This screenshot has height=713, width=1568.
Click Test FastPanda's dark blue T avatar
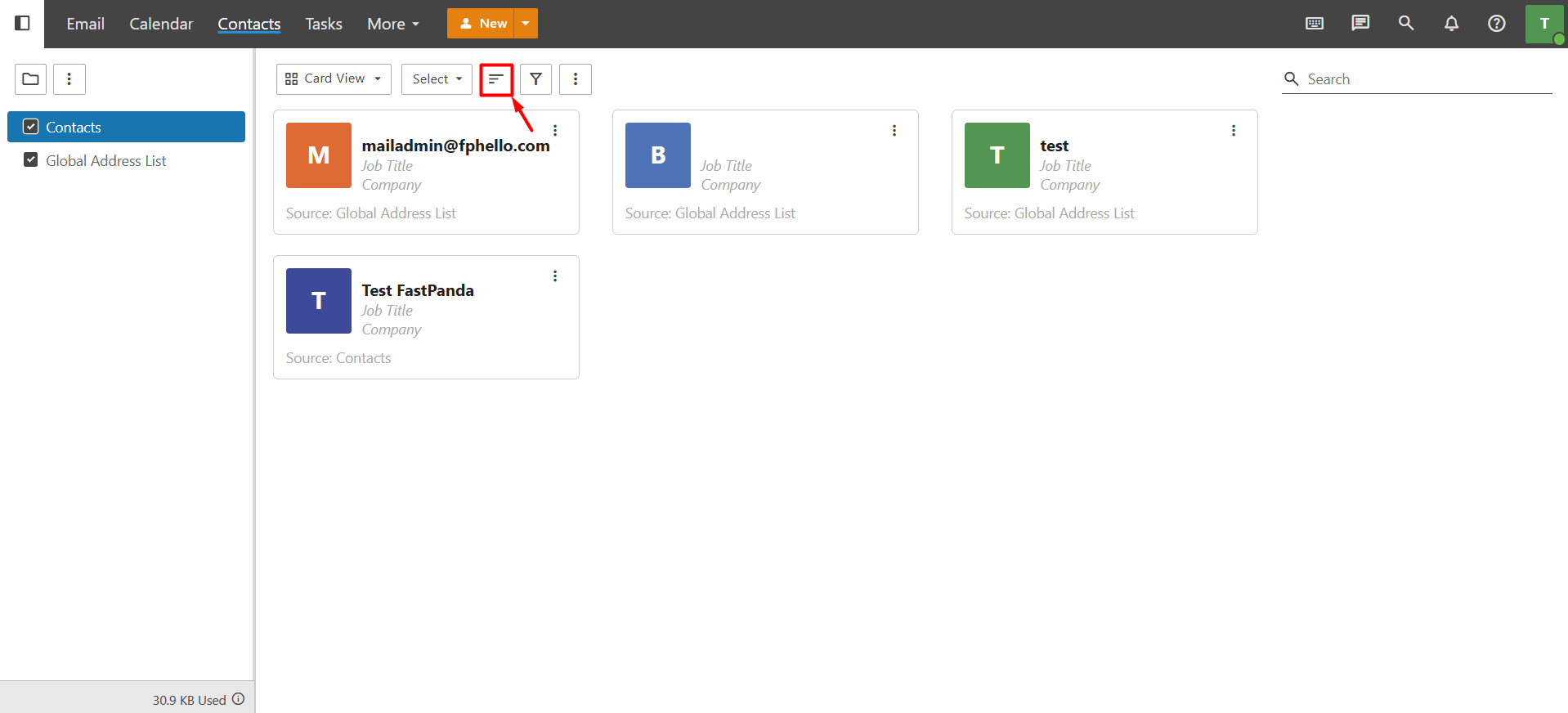(319, 301)
